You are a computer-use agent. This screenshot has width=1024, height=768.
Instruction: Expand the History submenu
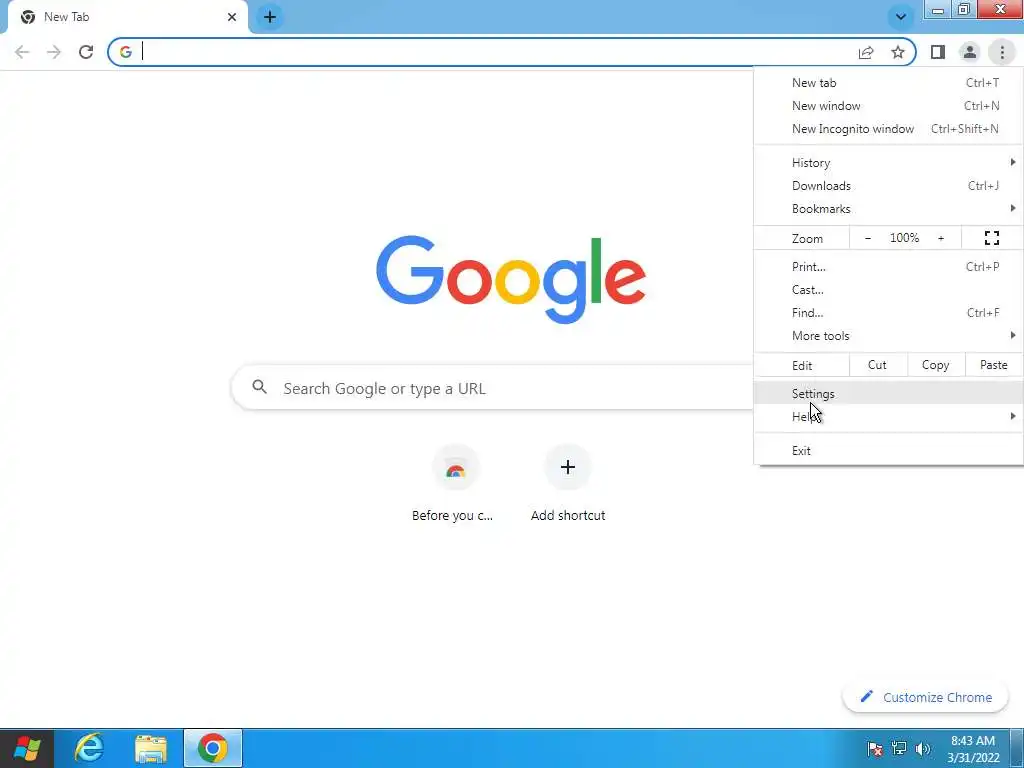pos(888,163)
